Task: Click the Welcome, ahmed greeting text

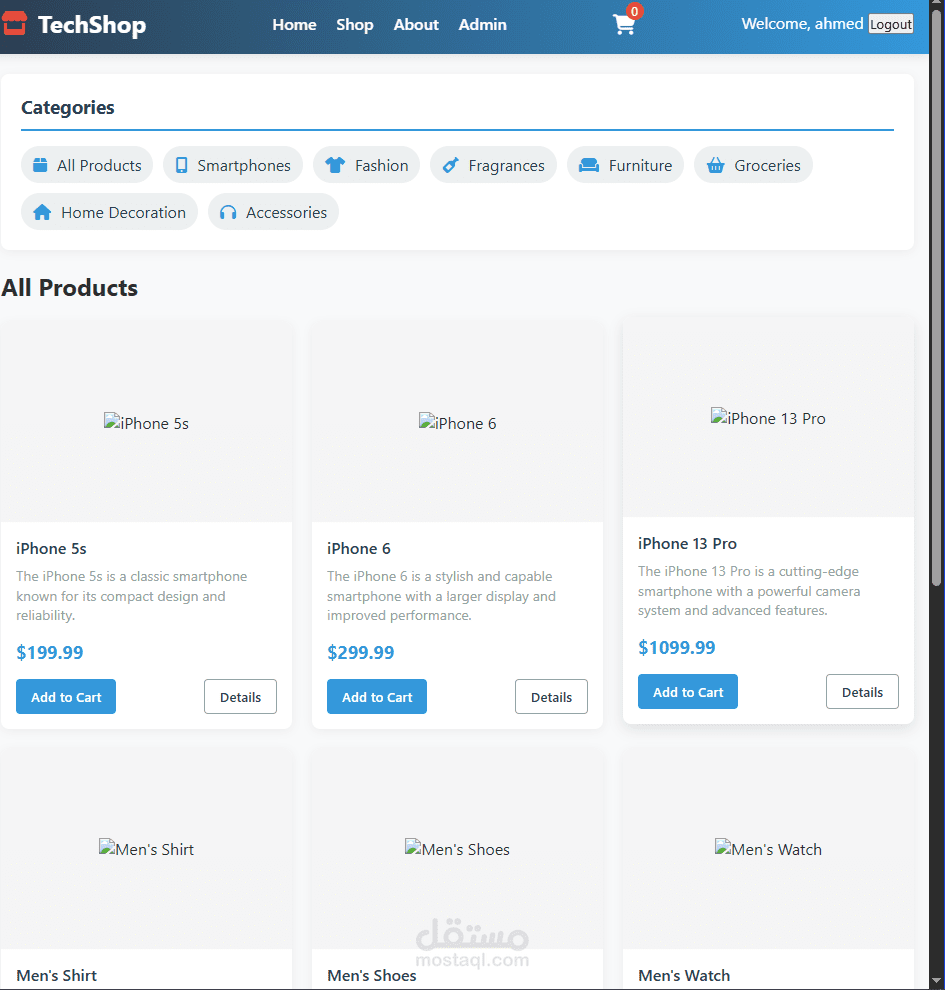Action: point(802,24)
